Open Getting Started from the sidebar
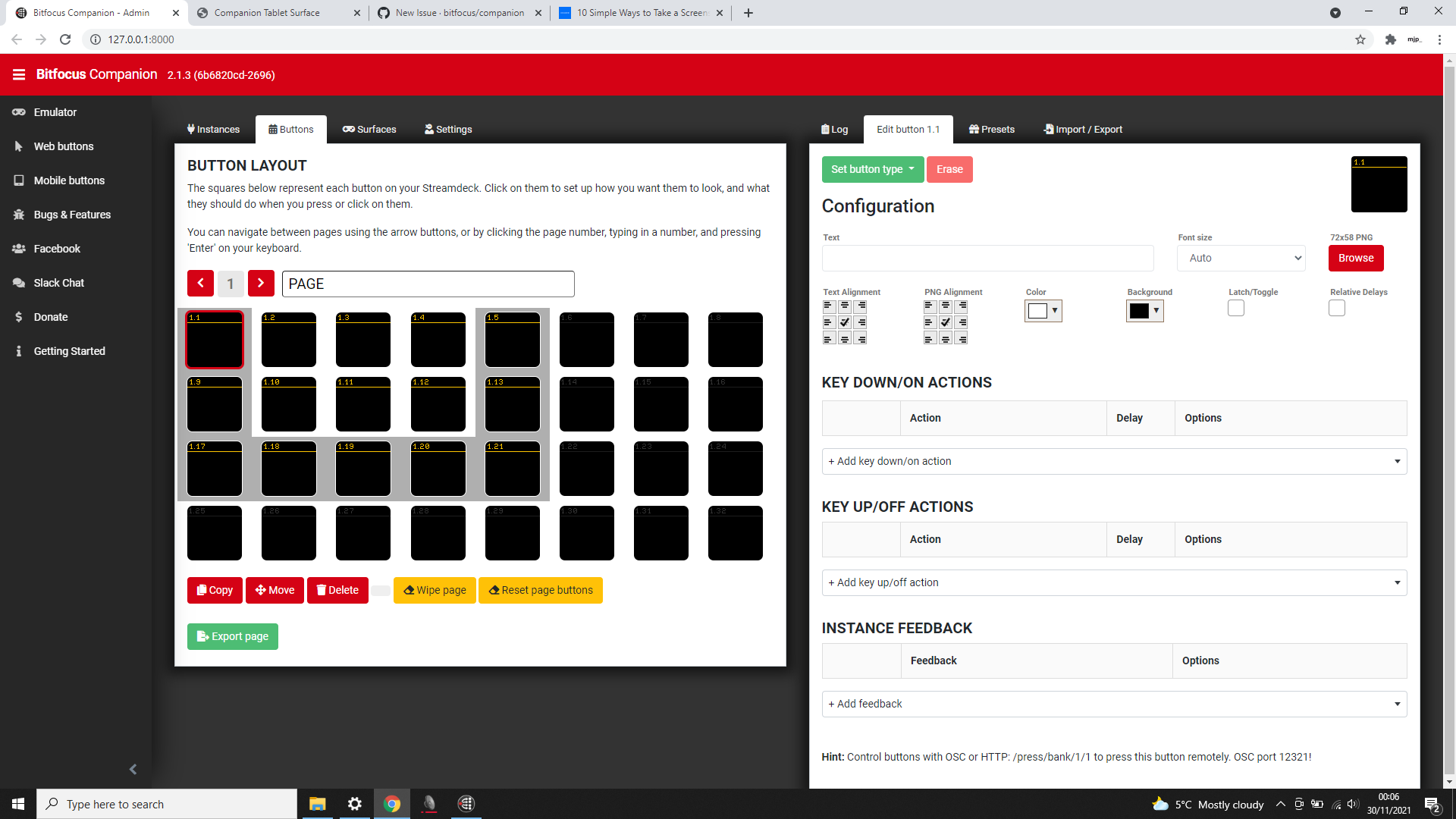The height and width of the screenshot is (819, 1456). (x=68, y=350)
